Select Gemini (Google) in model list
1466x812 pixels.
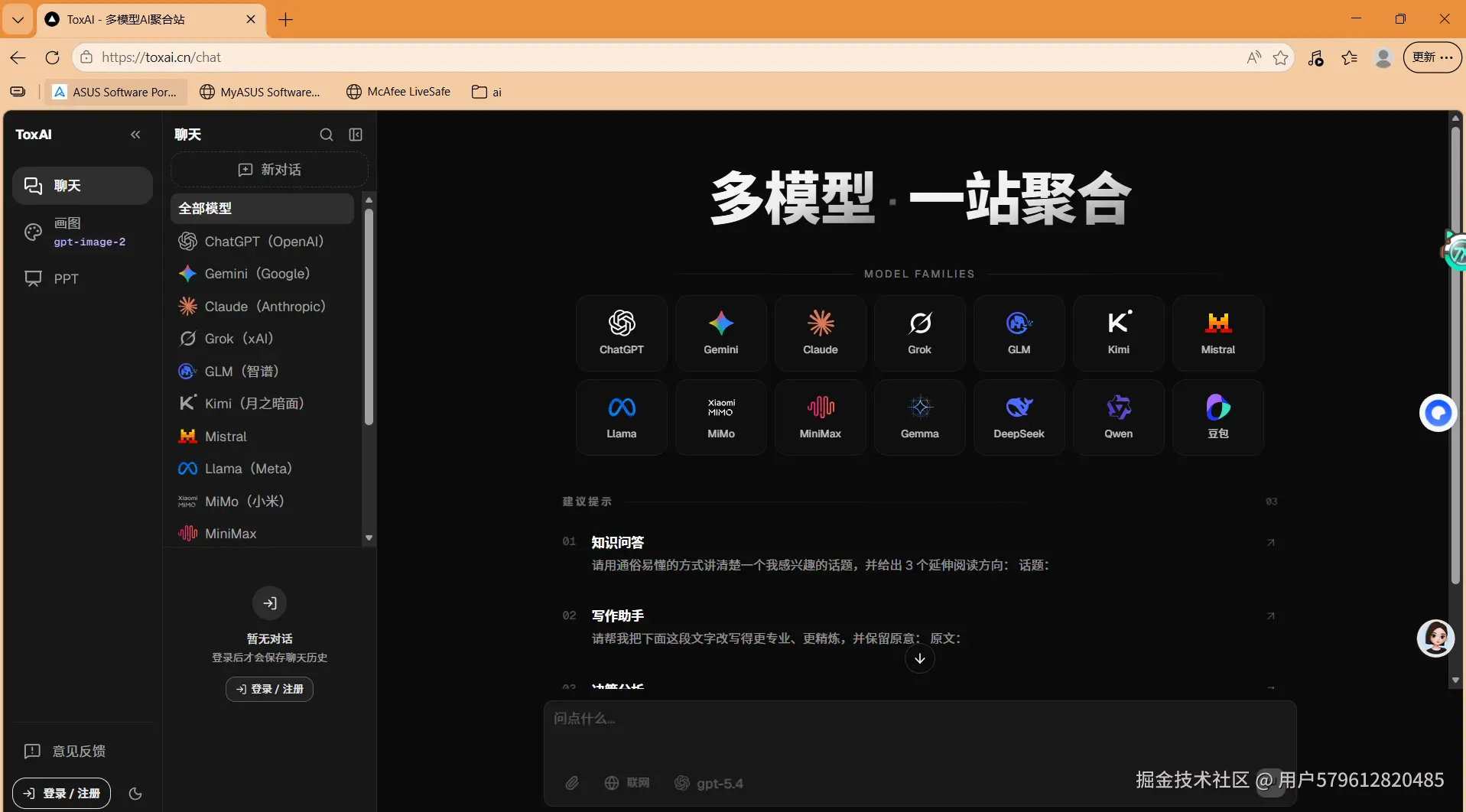(262, 274)
